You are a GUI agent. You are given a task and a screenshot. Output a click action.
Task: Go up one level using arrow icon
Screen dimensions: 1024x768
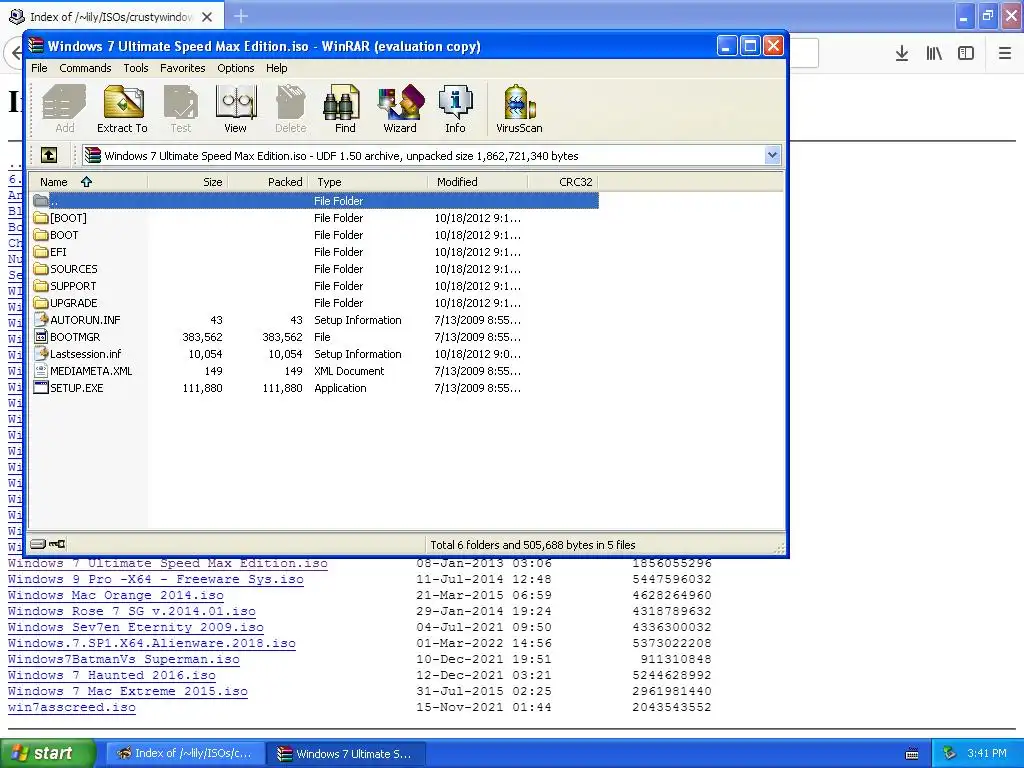pos(49,155)
